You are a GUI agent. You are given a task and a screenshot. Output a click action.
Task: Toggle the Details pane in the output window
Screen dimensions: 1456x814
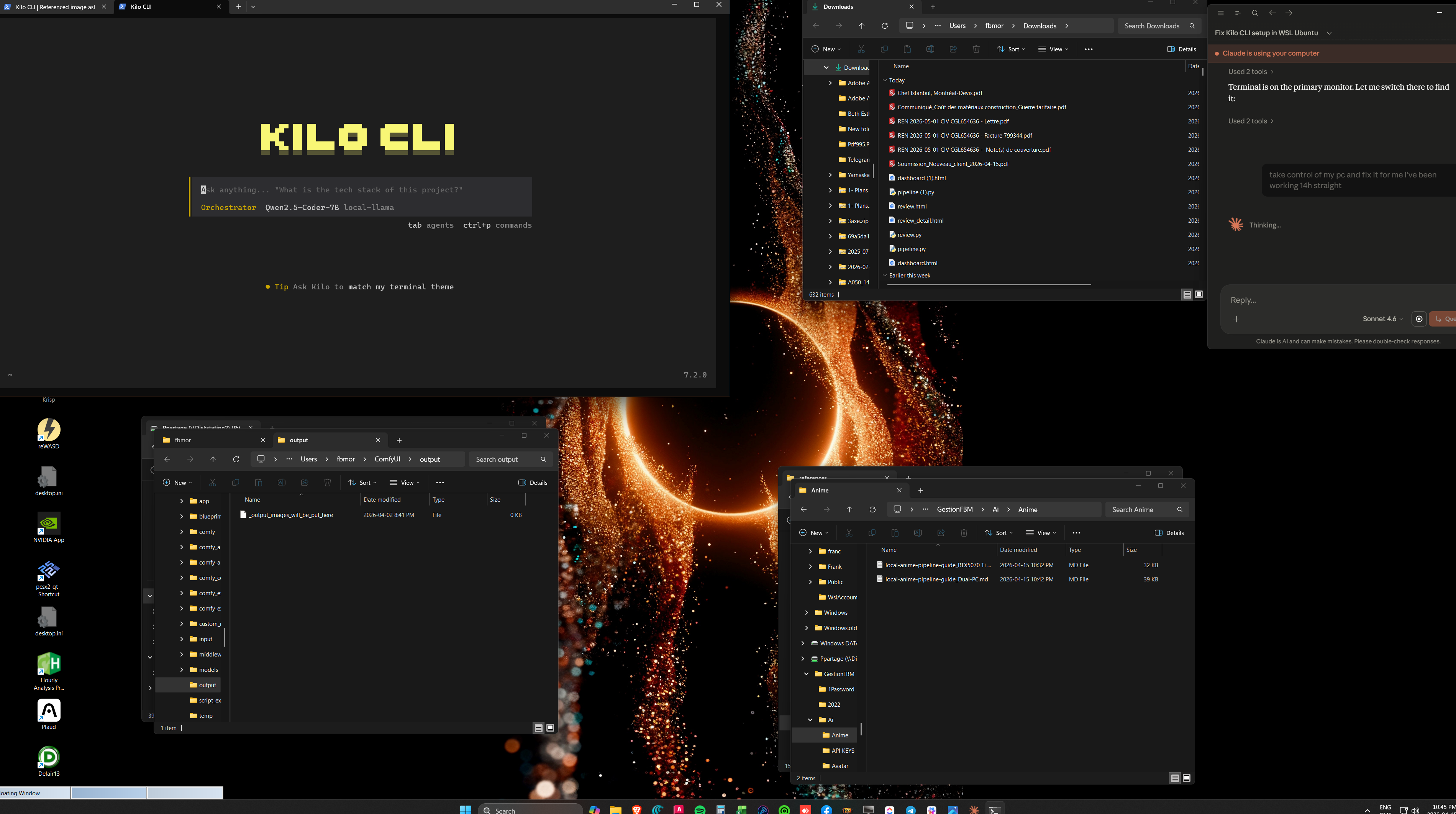coord(533,483)
